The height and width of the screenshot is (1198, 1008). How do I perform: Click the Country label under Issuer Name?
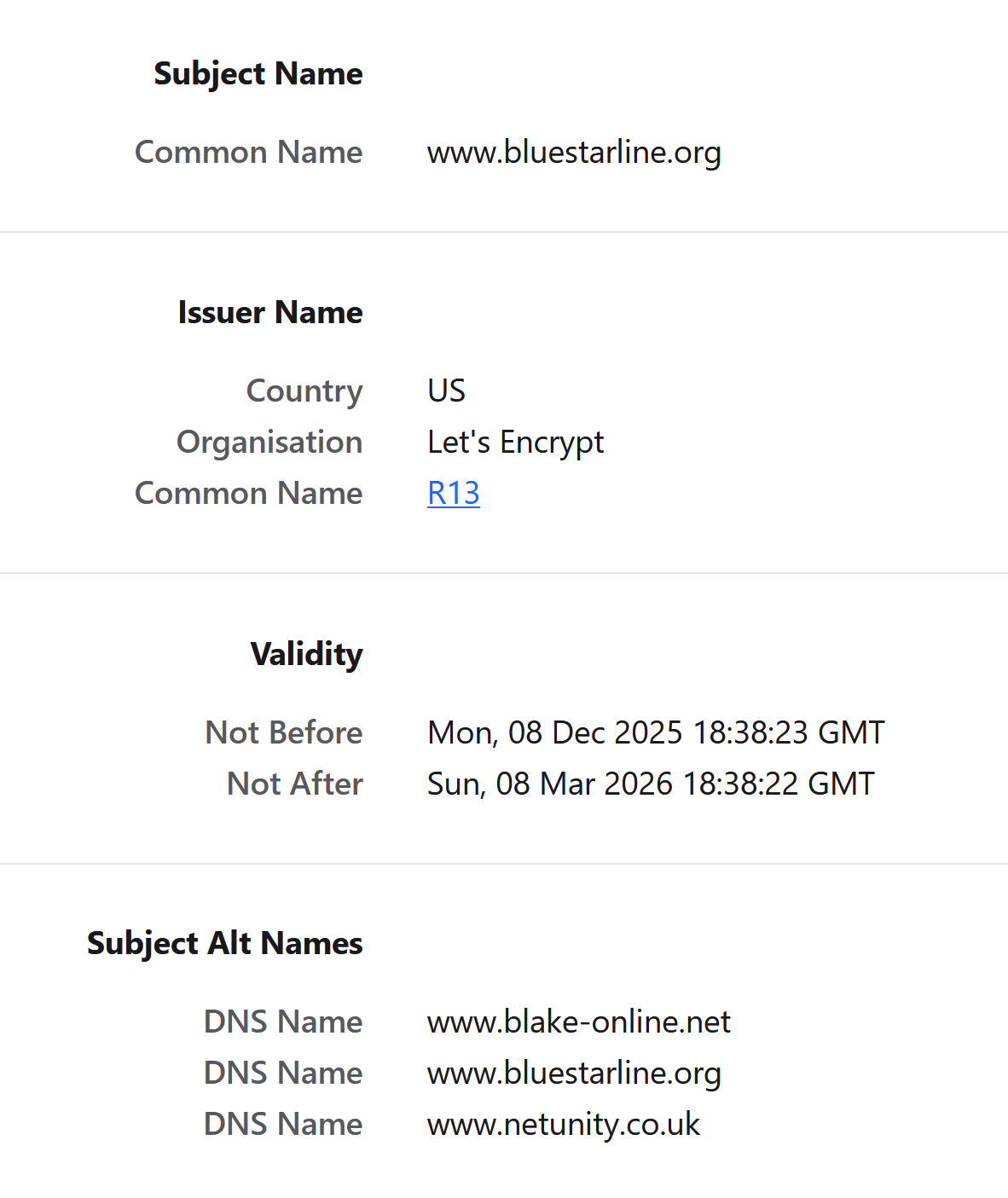(304, 391)
